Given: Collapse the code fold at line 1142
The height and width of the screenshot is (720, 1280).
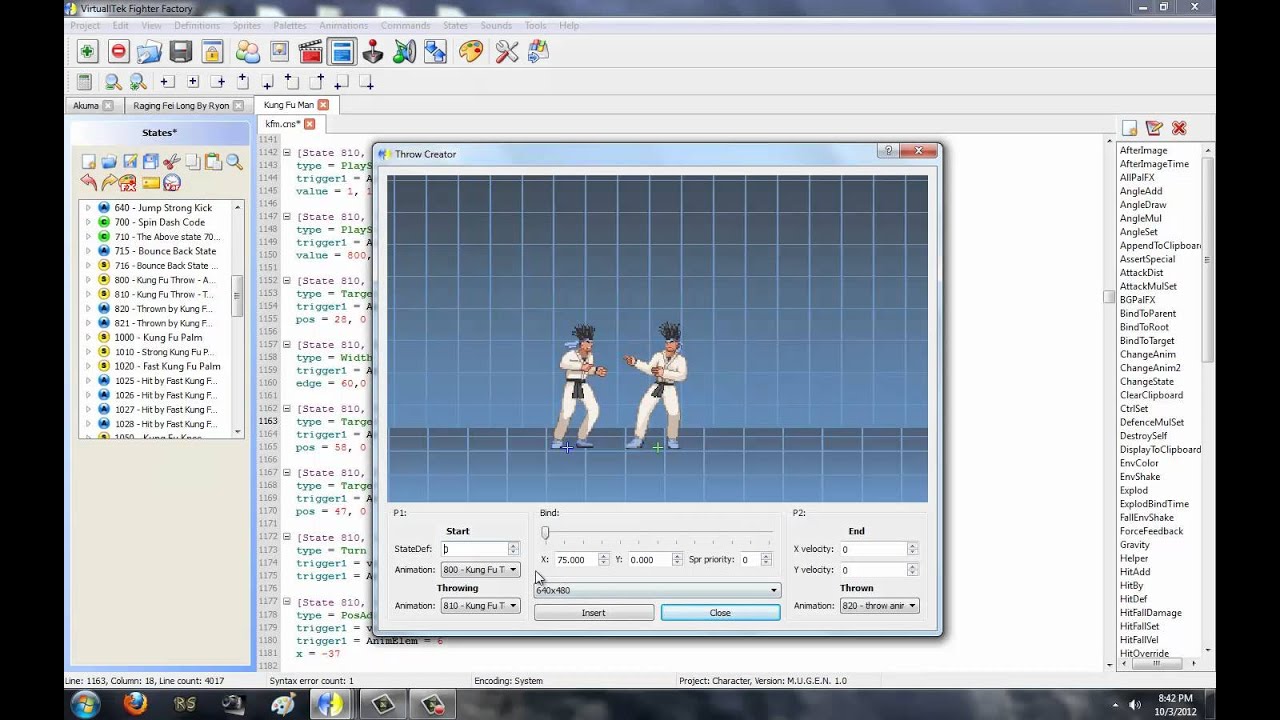Looking at the screenshot, I should [x=286, y=153].
